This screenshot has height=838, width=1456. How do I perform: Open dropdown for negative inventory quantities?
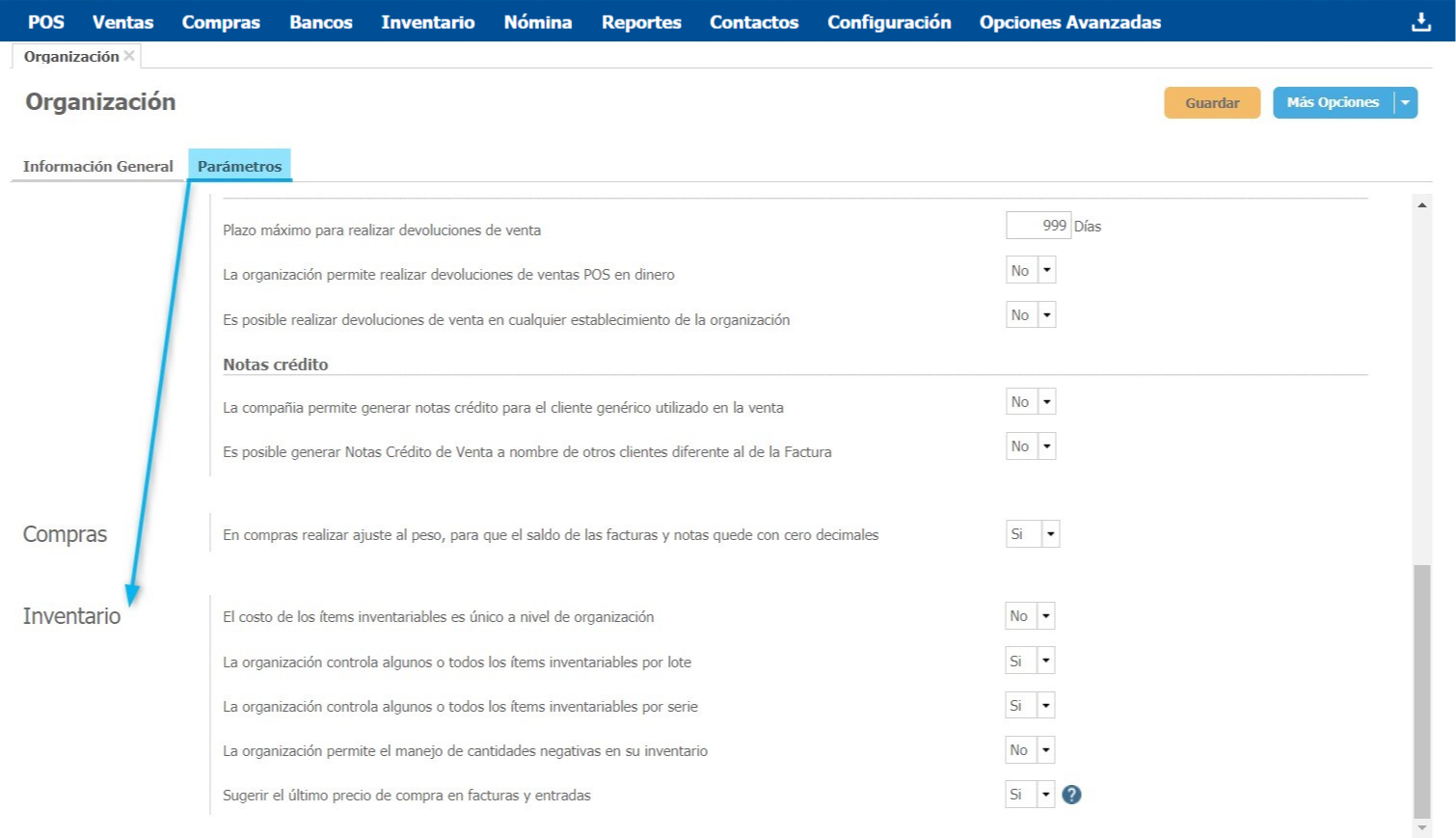pos(1045,750)
